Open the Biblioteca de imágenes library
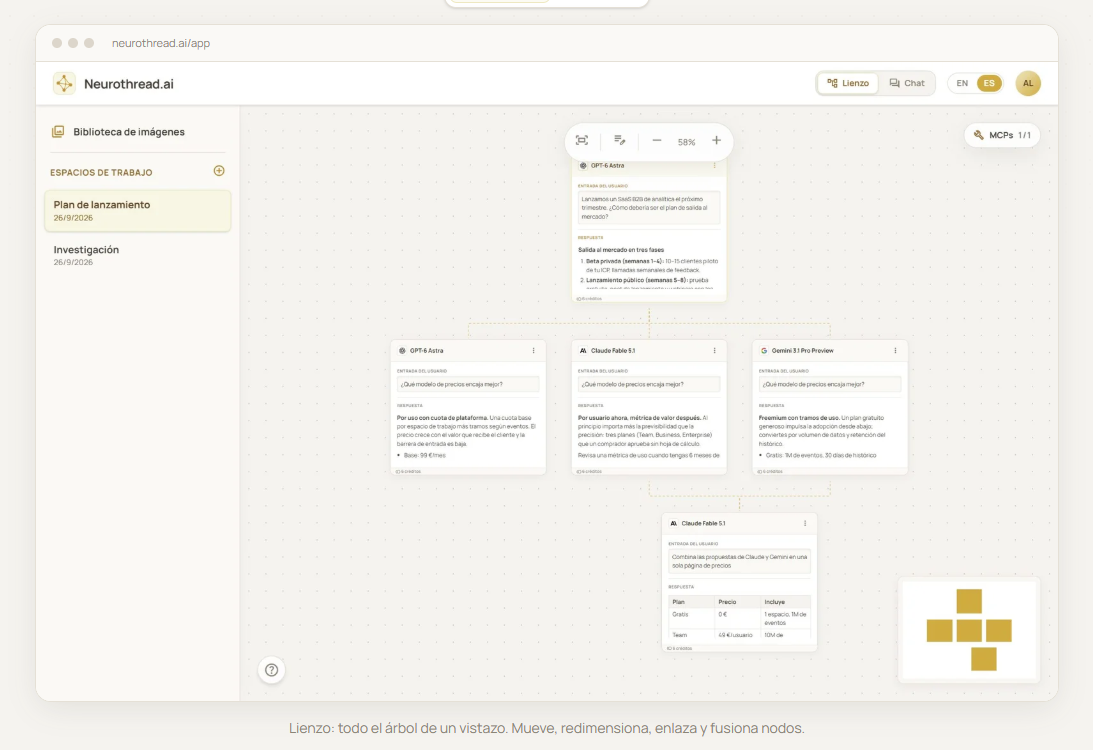1093x750 pixels. click(x=119, y=132)
